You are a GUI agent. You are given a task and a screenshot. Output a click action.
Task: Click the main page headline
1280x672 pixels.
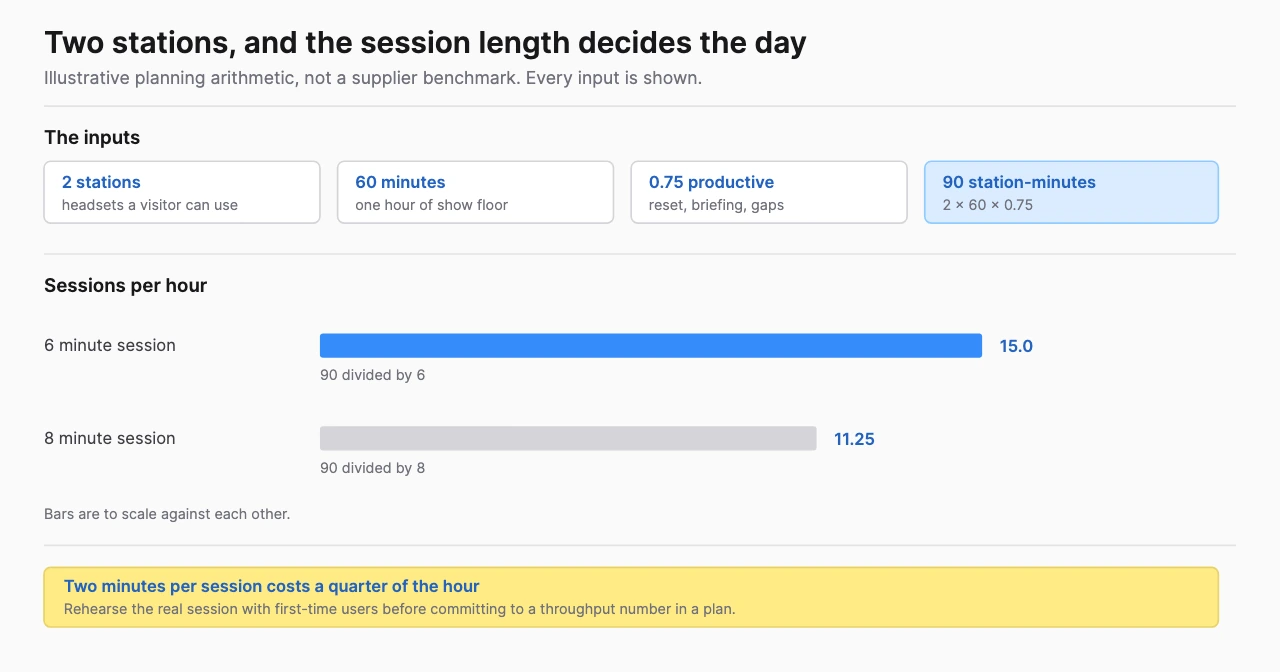pos(425,43)
